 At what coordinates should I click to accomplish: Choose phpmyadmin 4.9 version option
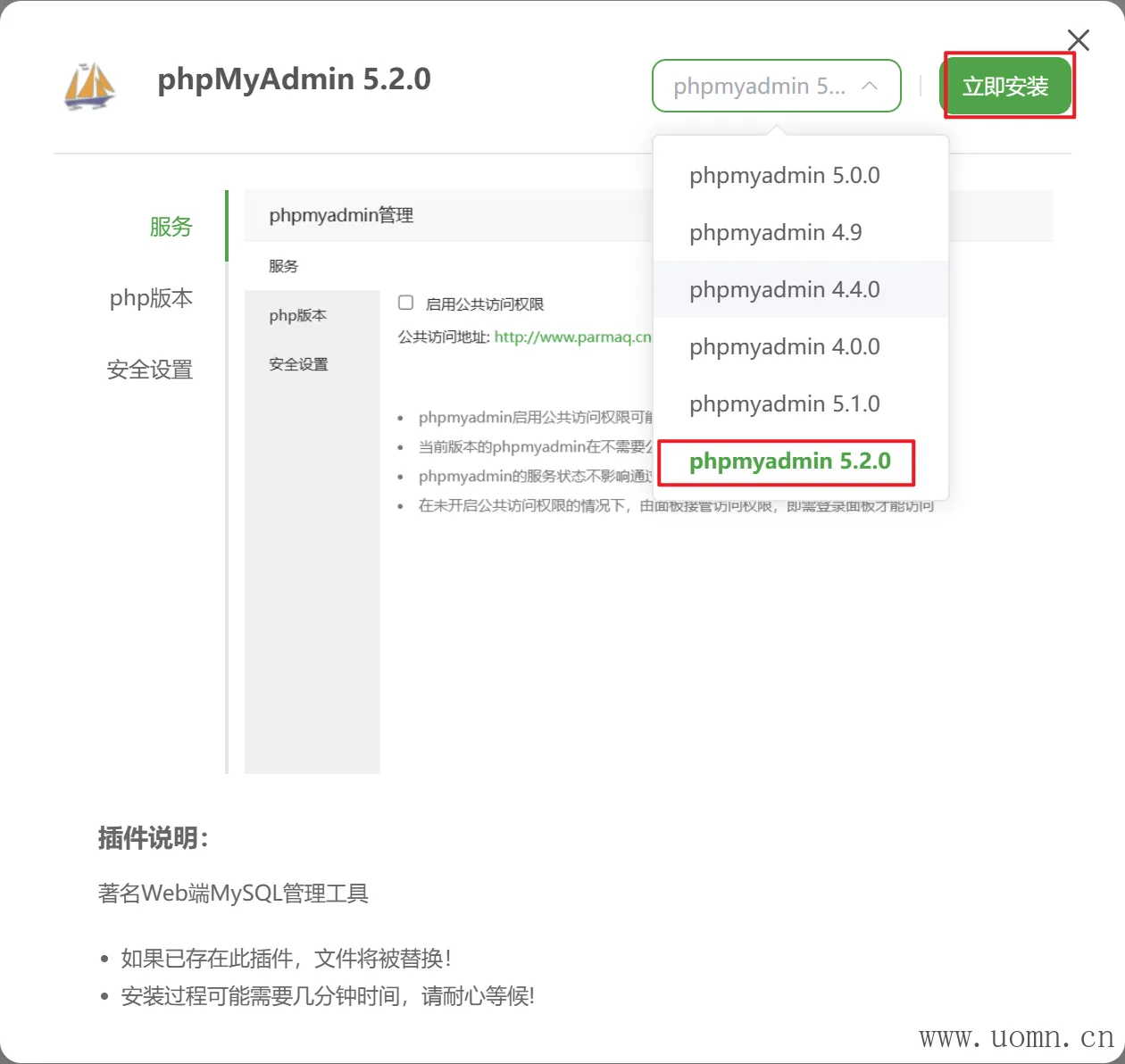775,232
